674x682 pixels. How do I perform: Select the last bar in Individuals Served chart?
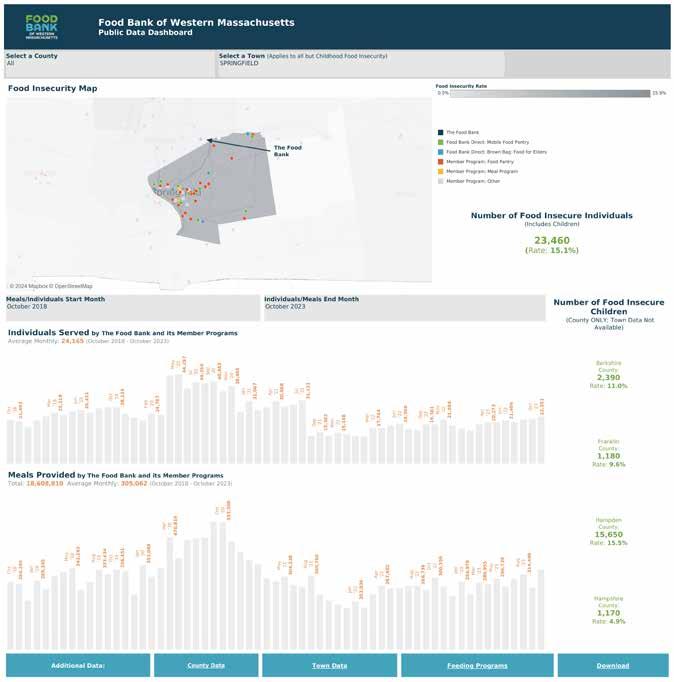click(x=541, y=440)
